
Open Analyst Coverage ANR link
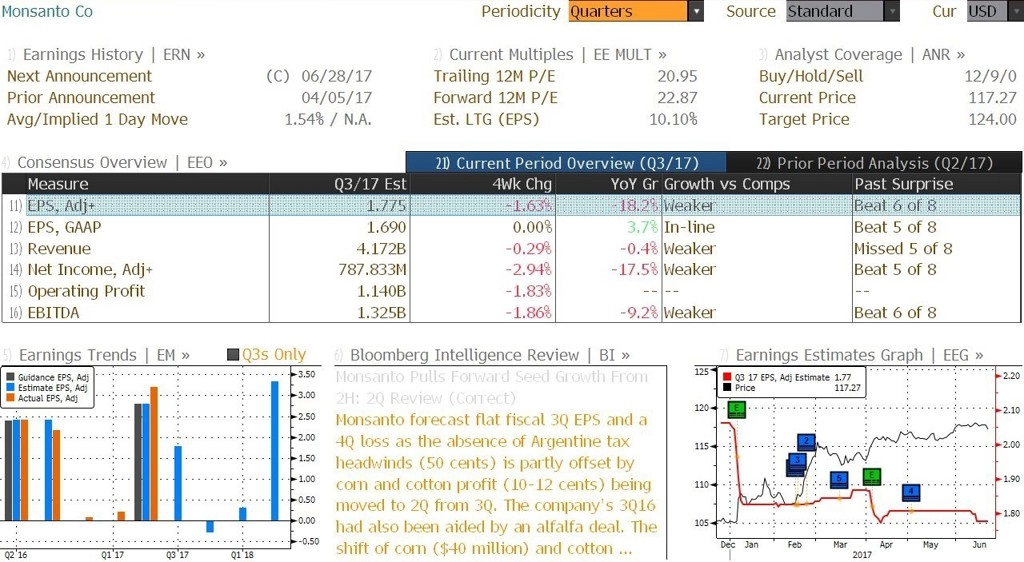(862, 54)
